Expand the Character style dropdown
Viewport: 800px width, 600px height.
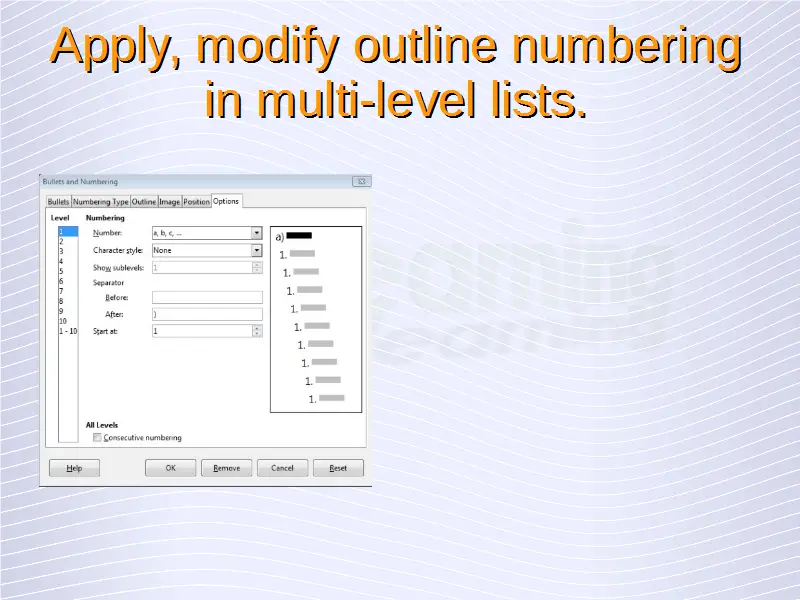pos(256,251)
